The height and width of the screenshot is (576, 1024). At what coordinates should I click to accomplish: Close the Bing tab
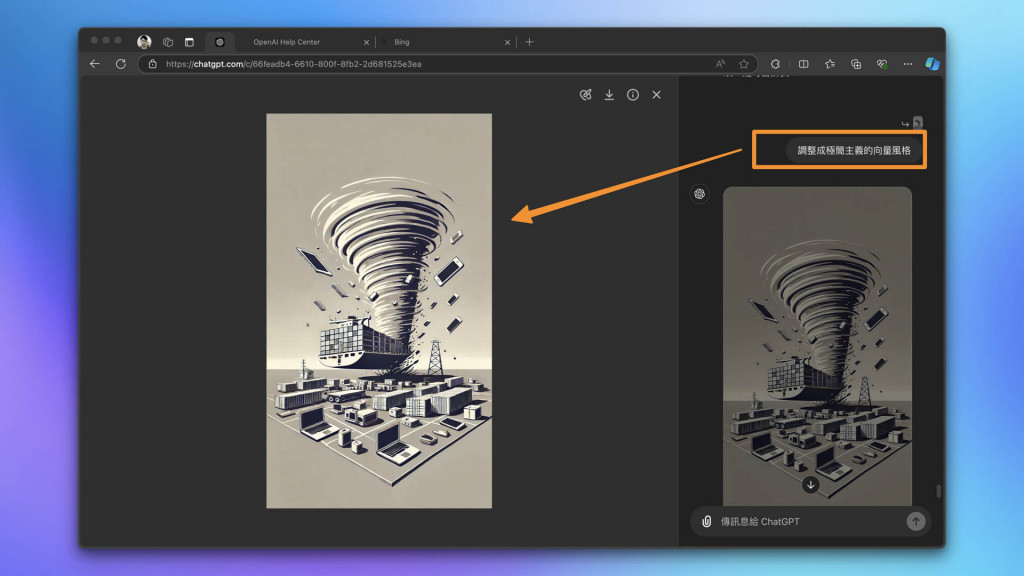click(x=507, y=42)
